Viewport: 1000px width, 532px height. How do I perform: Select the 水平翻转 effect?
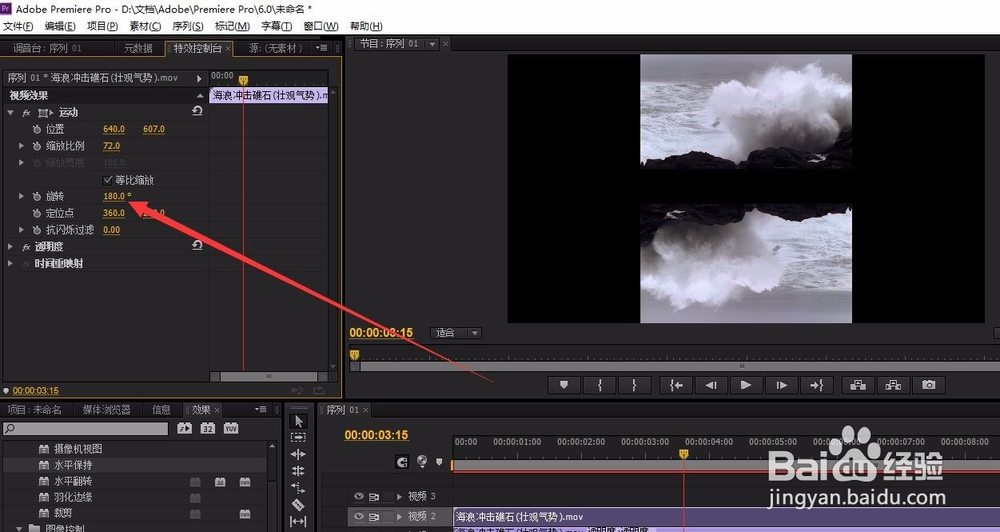73,481
